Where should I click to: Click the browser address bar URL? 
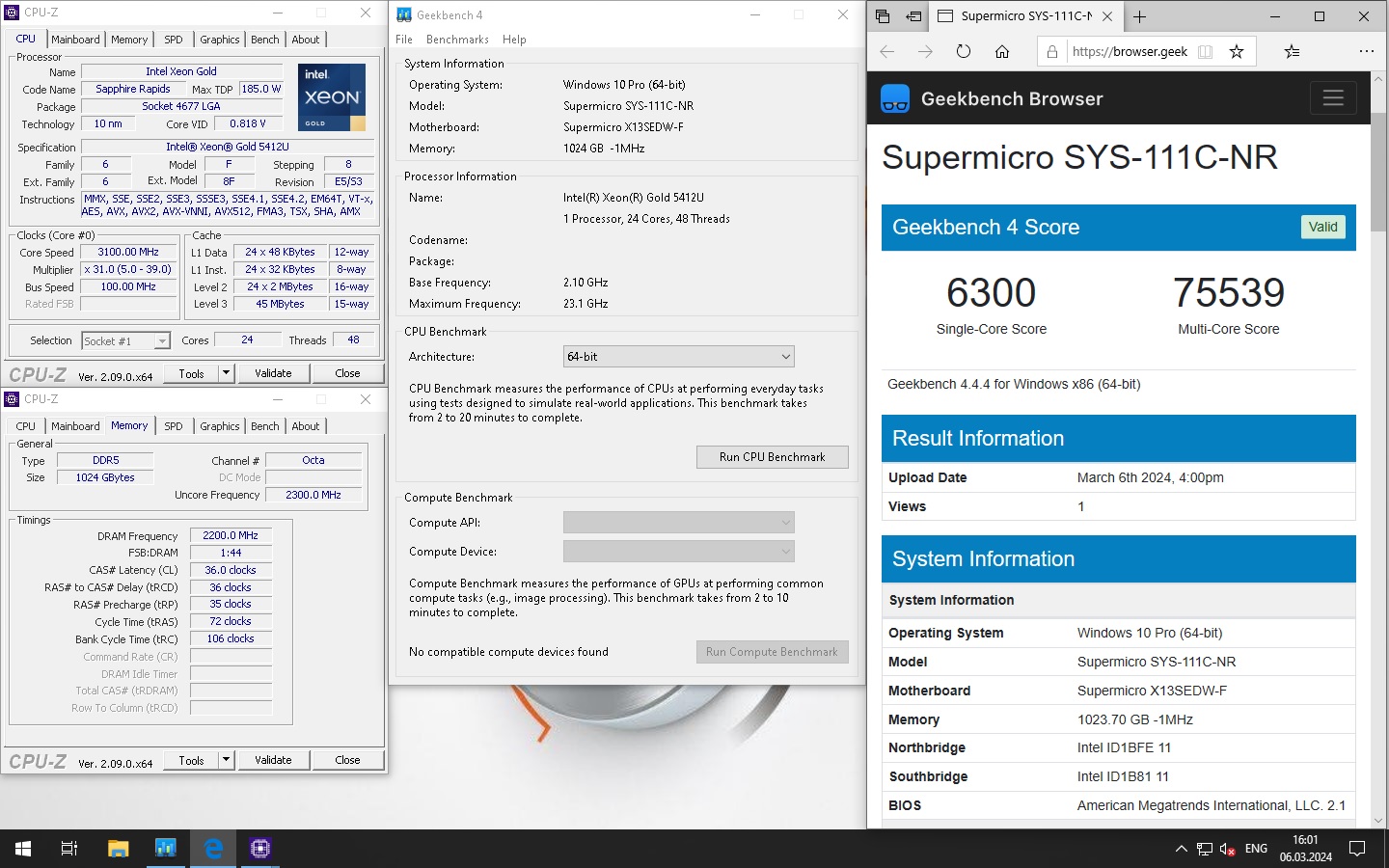1130,51
